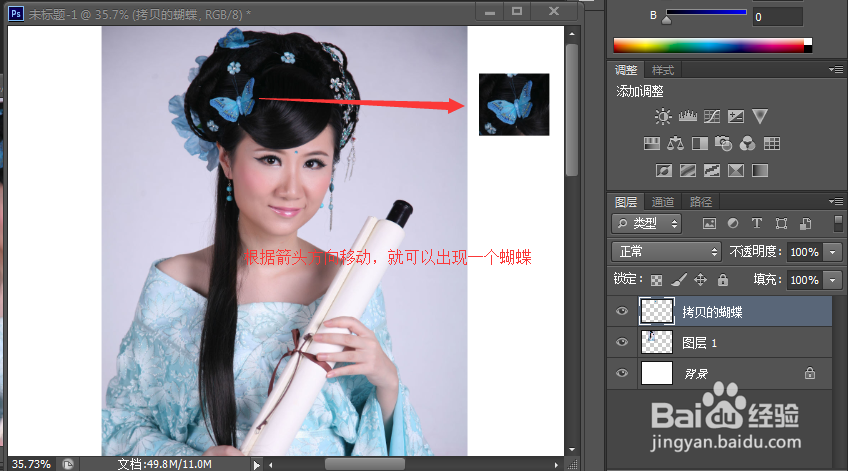Filter layers by type layers icon
Viewport: 848px width, 471px height.
757,223
